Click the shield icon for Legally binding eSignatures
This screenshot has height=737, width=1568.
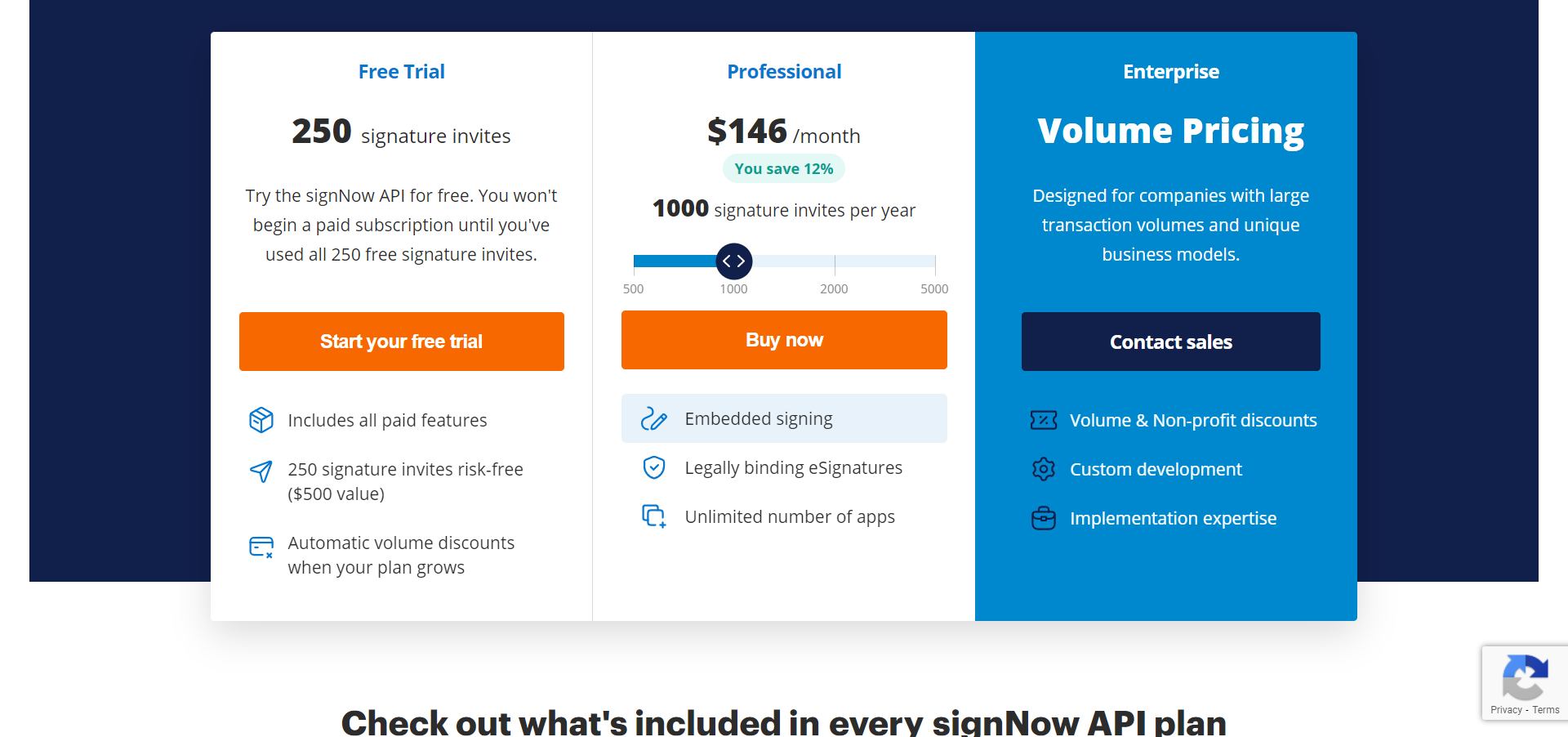(x=654, y=467)
